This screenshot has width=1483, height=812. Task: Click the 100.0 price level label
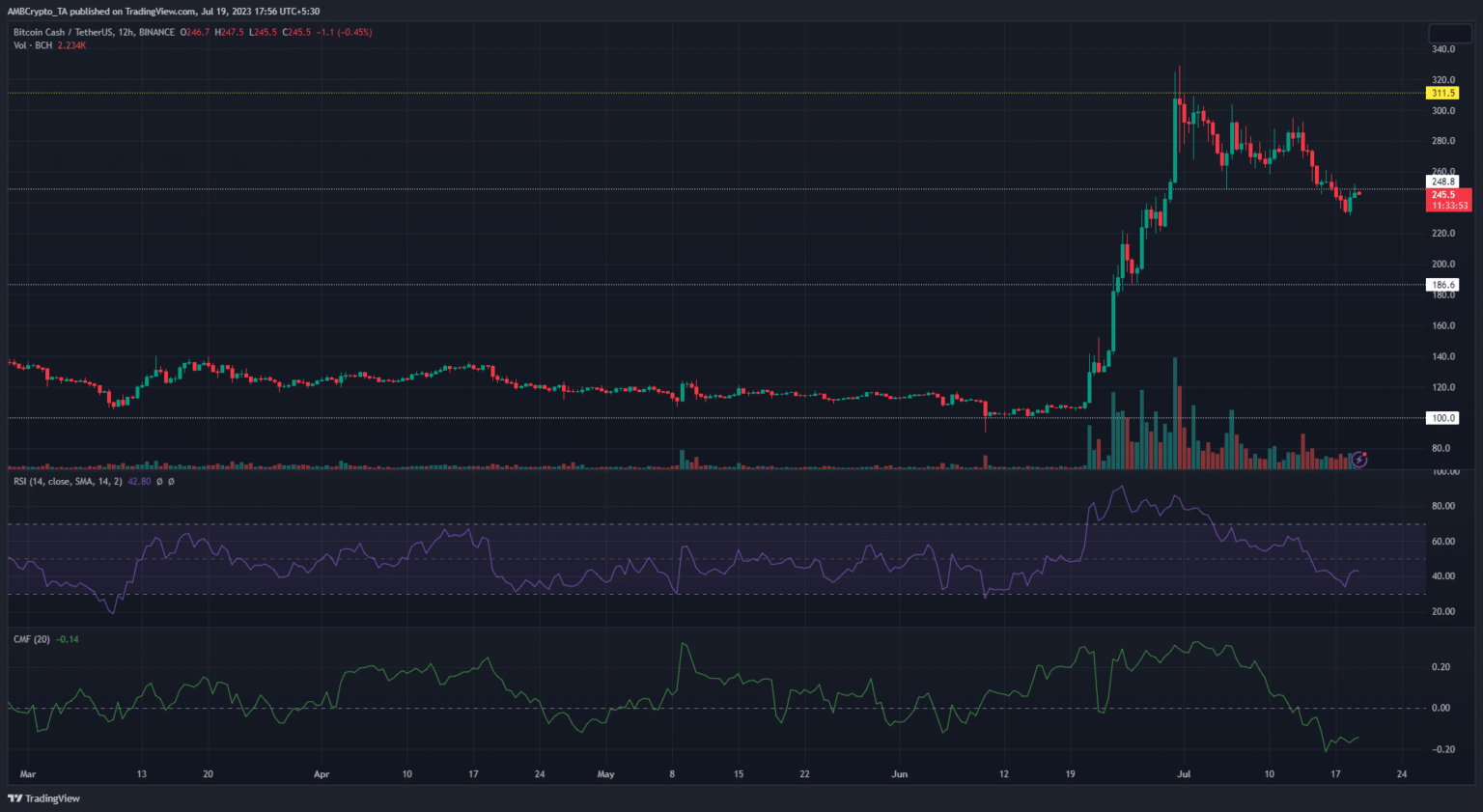(x=1442, y=418)
